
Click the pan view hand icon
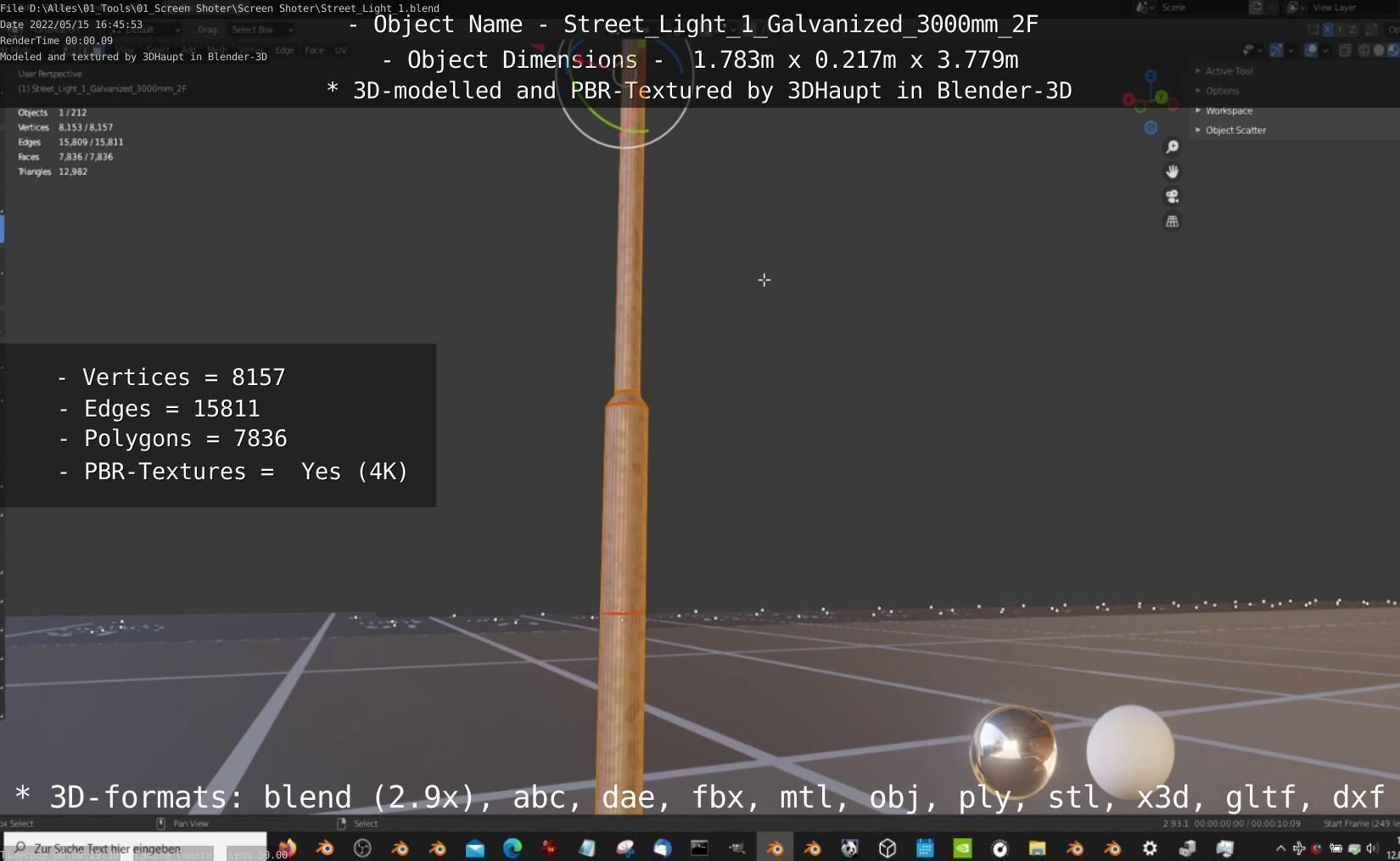pyautogui.click(x=1172, y=171)
